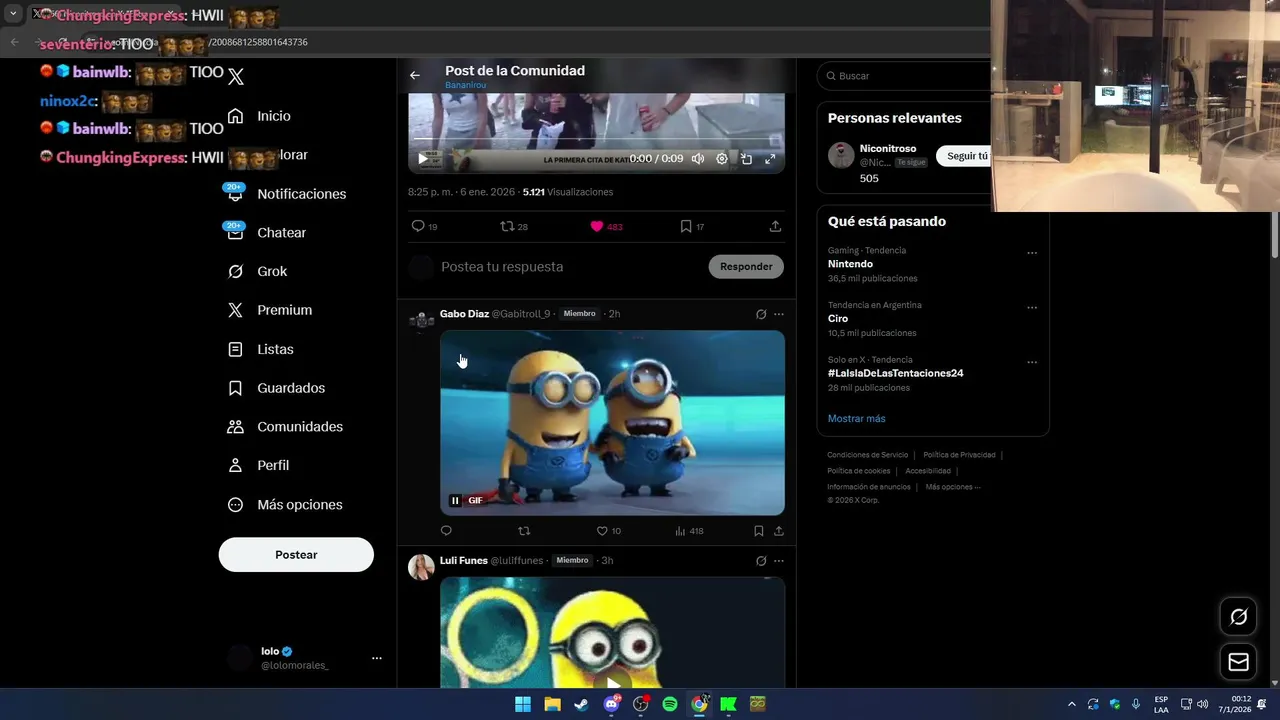Open the #LaIslaDeLasTentaciones24 trend
This screenshot has height=720, width=1280.
[x=896, y=373]
